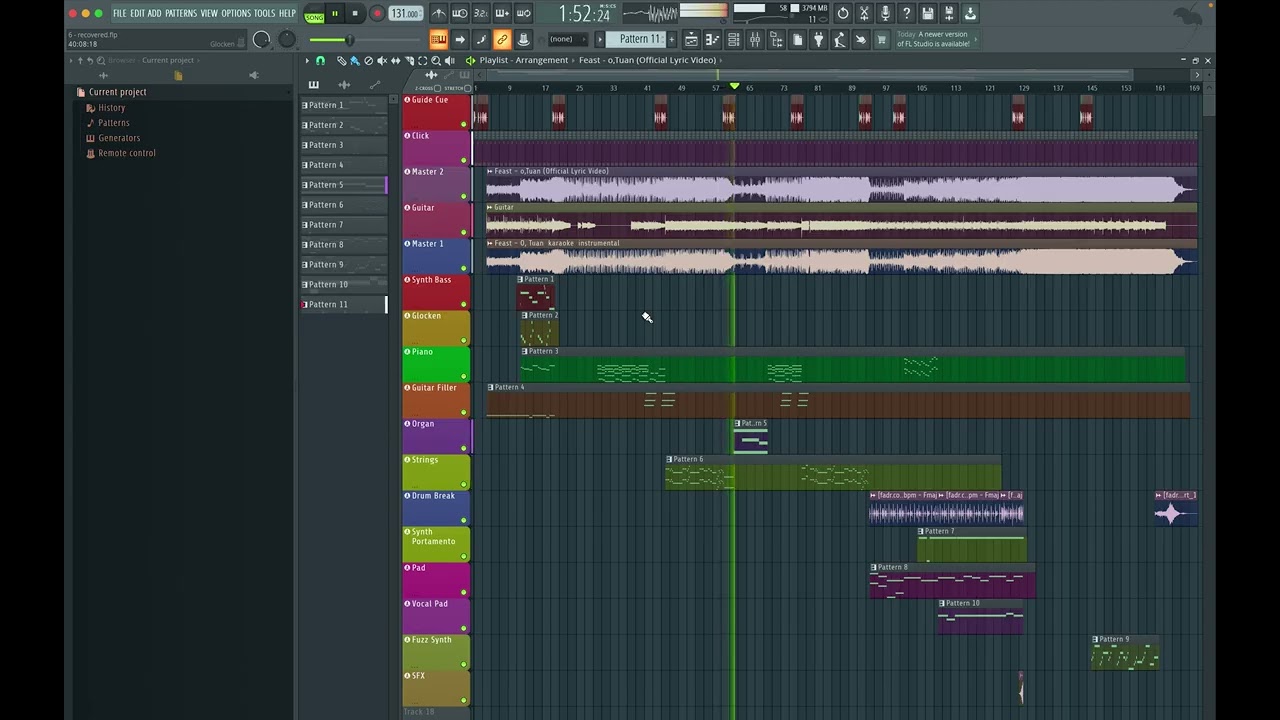Image resolution: width=1280 pixels, height=720 pixels.
Task: Open help with question mark icon
Action: tap(906, 13)
